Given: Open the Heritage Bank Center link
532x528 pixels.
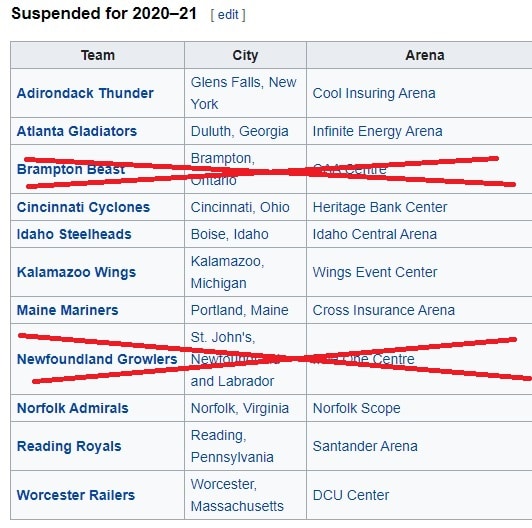Looking at the screenshot, I should tap(380, 207).
